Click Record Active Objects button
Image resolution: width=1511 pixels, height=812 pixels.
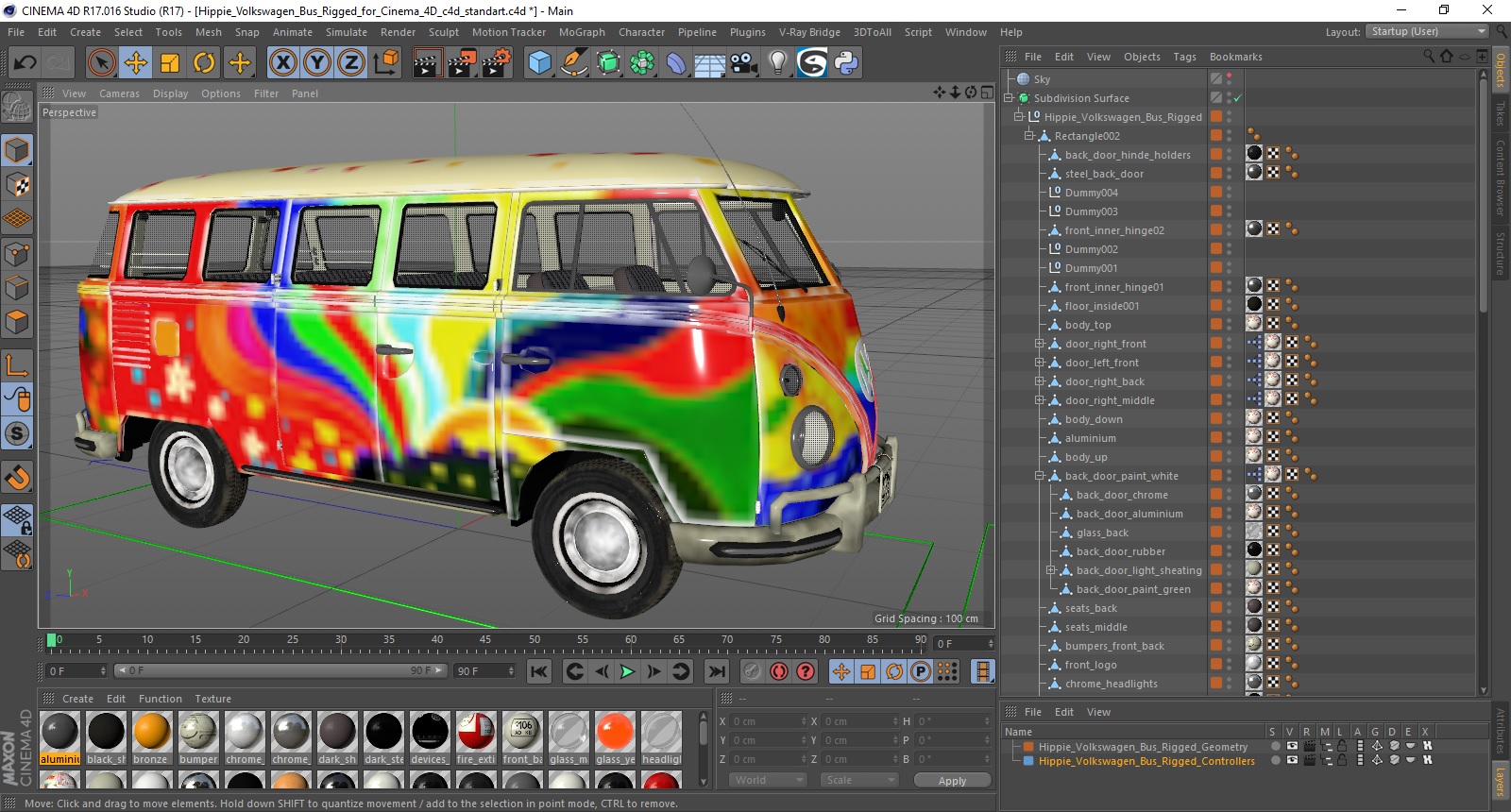tap(752, 671)
